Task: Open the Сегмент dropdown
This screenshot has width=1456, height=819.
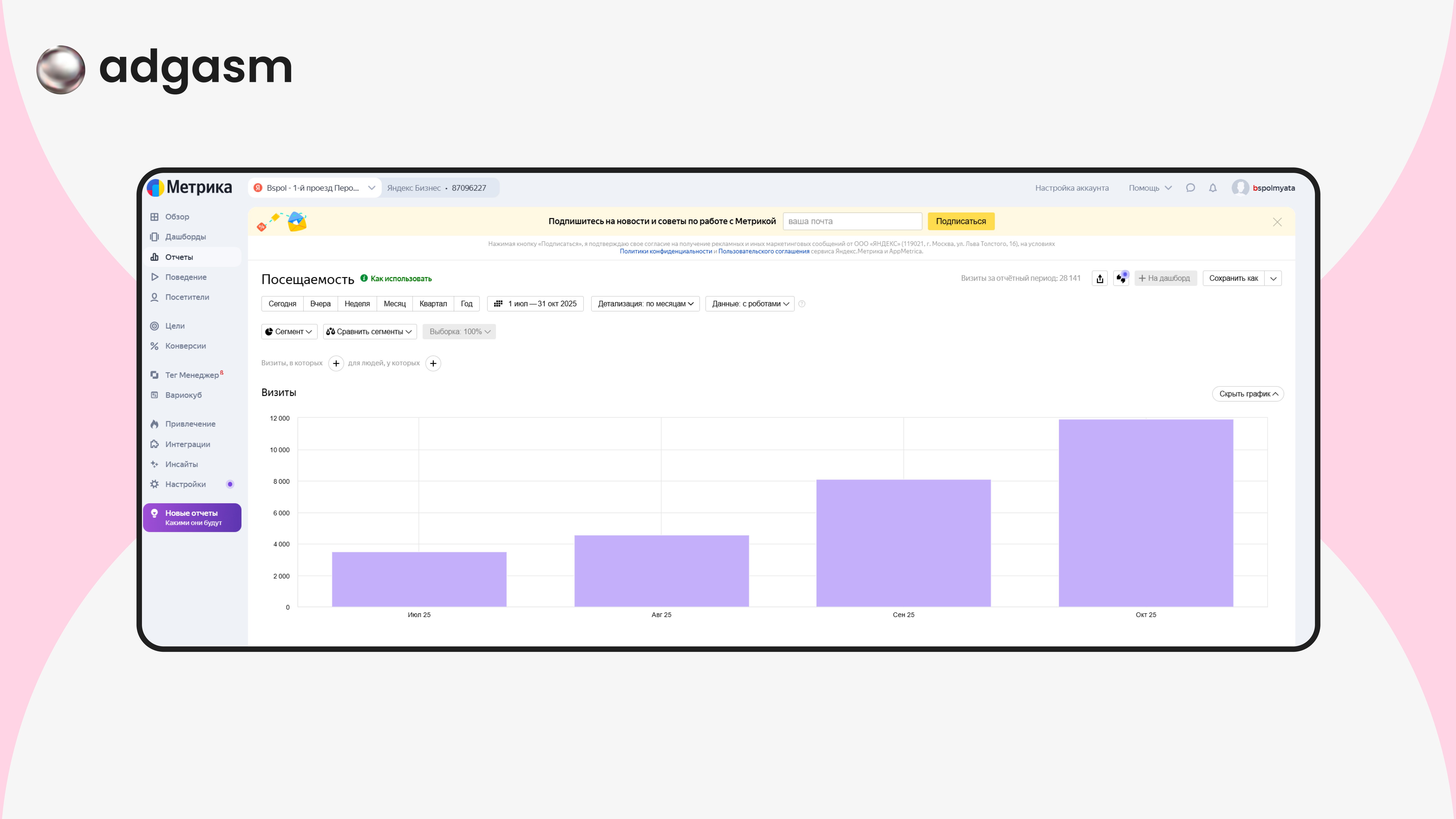Action: pyautogui.click(x=289, y=332)
